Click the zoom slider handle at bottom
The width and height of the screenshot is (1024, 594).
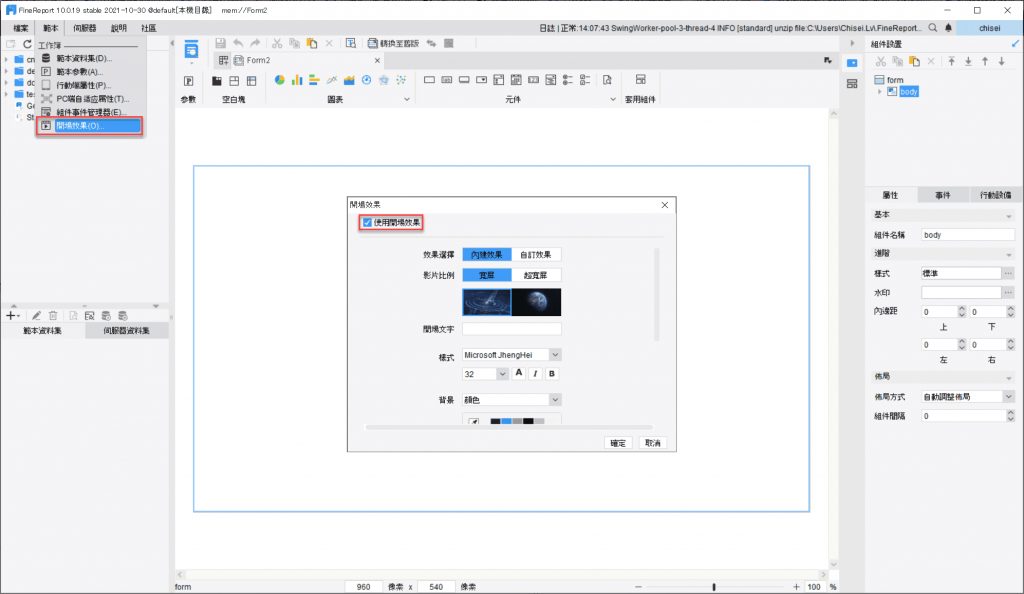coord(714,587)
